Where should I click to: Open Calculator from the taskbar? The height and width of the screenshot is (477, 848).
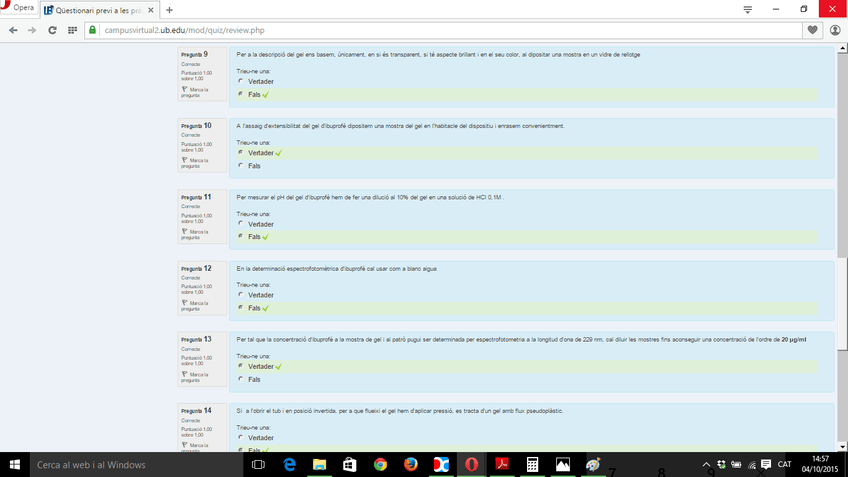coord(532,465)
